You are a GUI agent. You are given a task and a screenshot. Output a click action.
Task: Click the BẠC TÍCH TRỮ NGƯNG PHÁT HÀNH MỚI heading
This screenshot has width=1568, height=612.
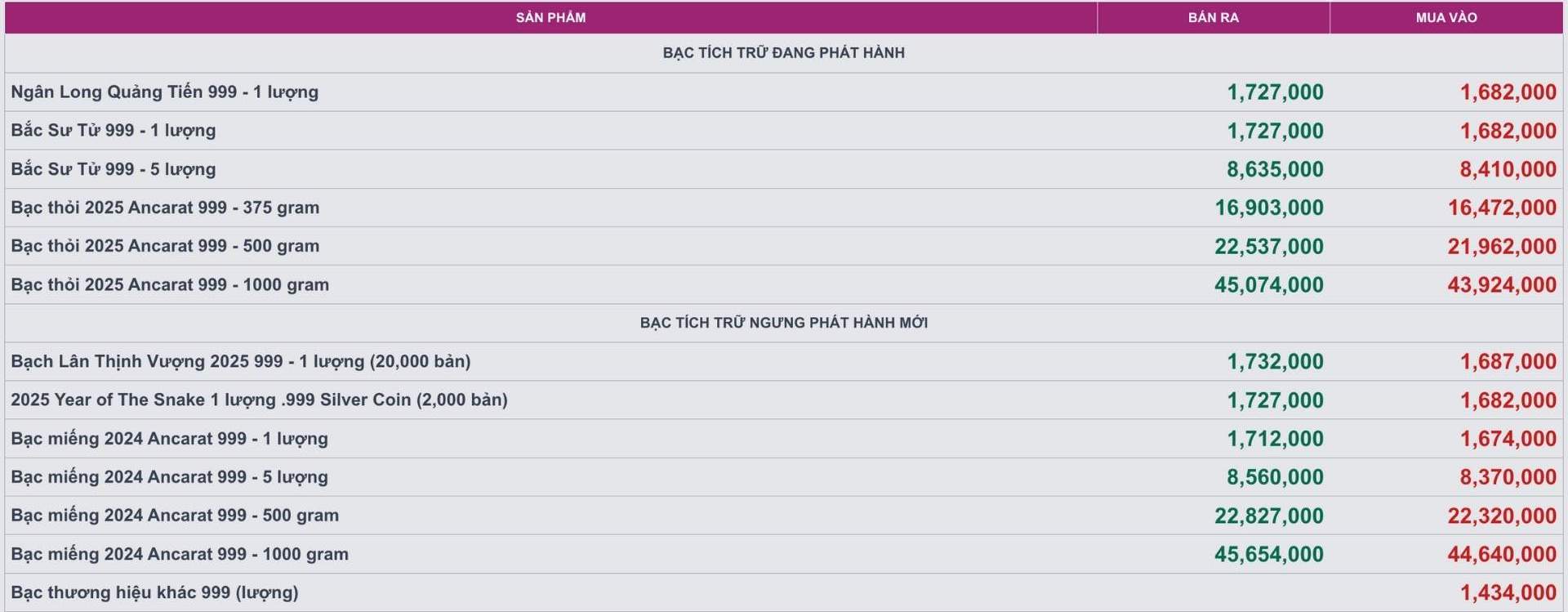[783, 323]
